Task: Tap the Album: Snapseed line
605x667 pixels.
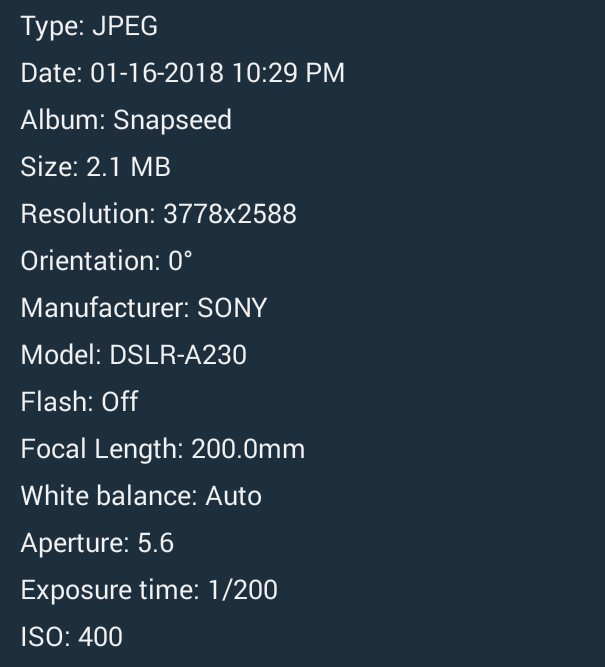Action: [126, 120]
